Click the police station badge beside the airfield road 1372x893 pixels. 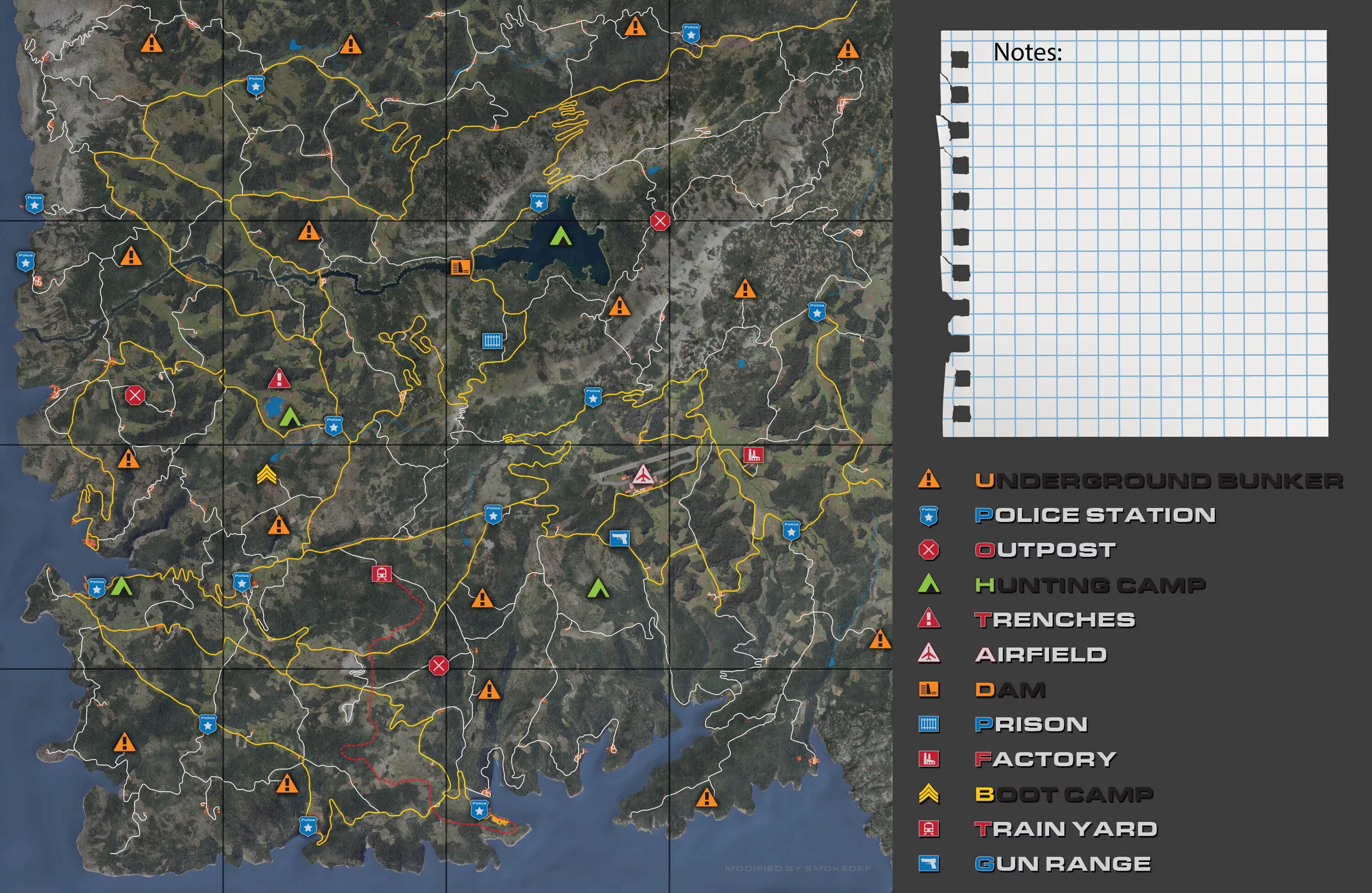pyautogui.click(x=593, y=397)
